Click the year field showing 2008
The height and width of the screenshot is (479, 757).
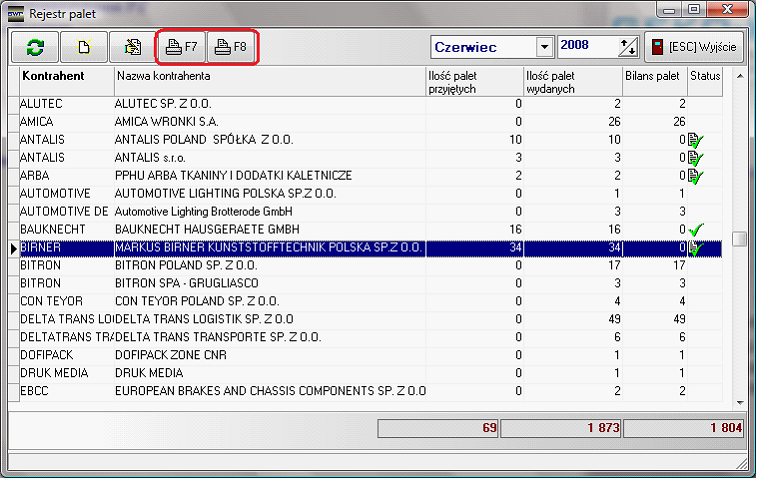pyautogui.click(x=587, y=47)
